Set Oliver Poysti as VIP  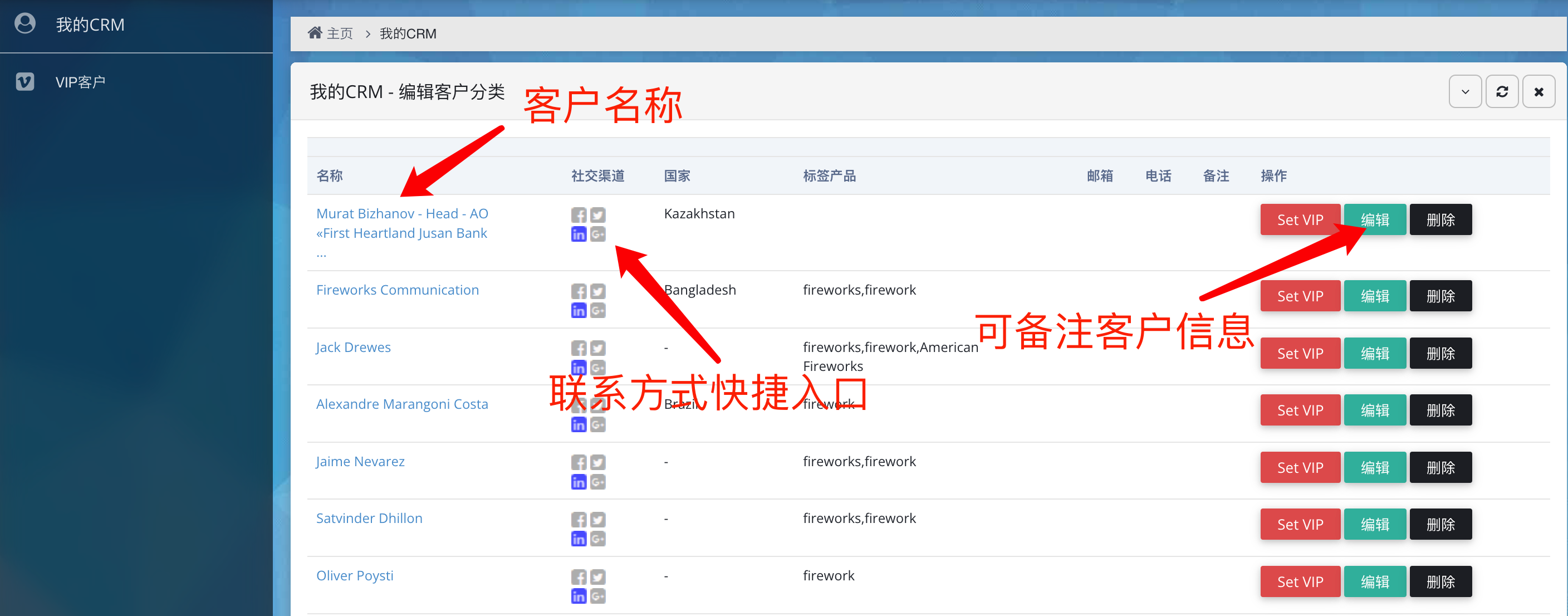pyautogui.click(x=1300, y=581)
